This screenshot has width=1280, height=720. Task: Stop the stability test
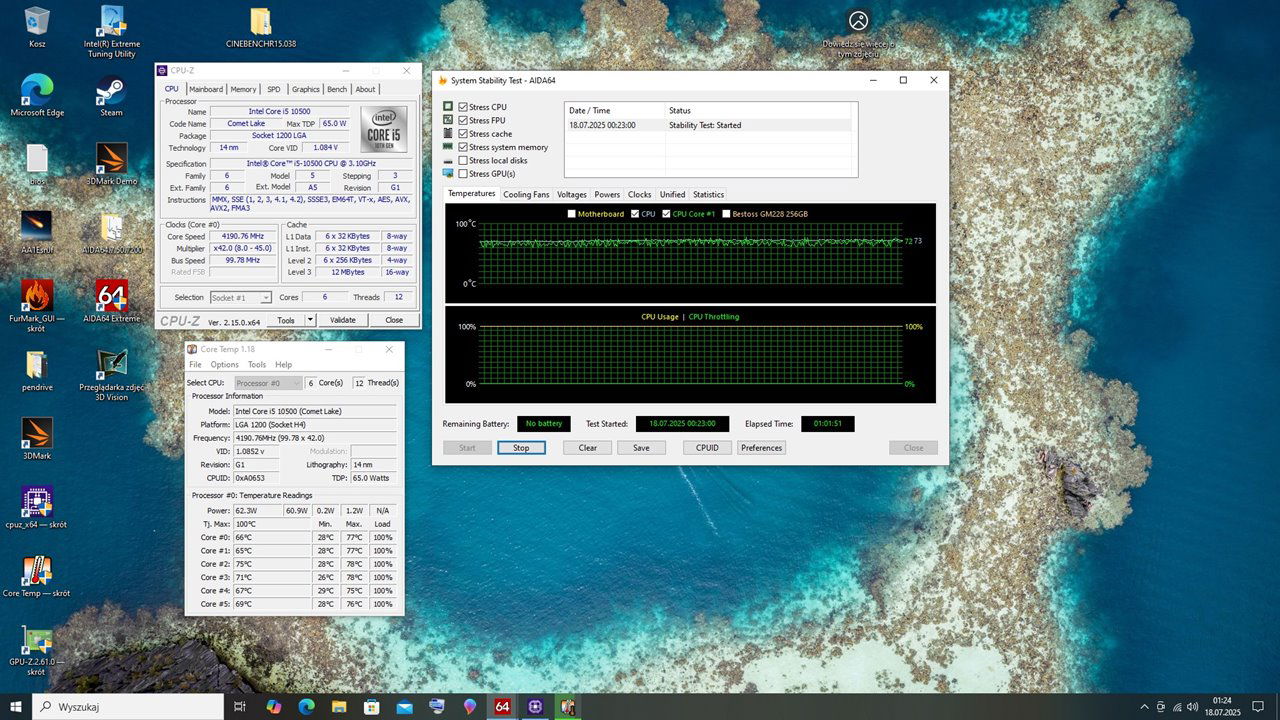point(521,448)
